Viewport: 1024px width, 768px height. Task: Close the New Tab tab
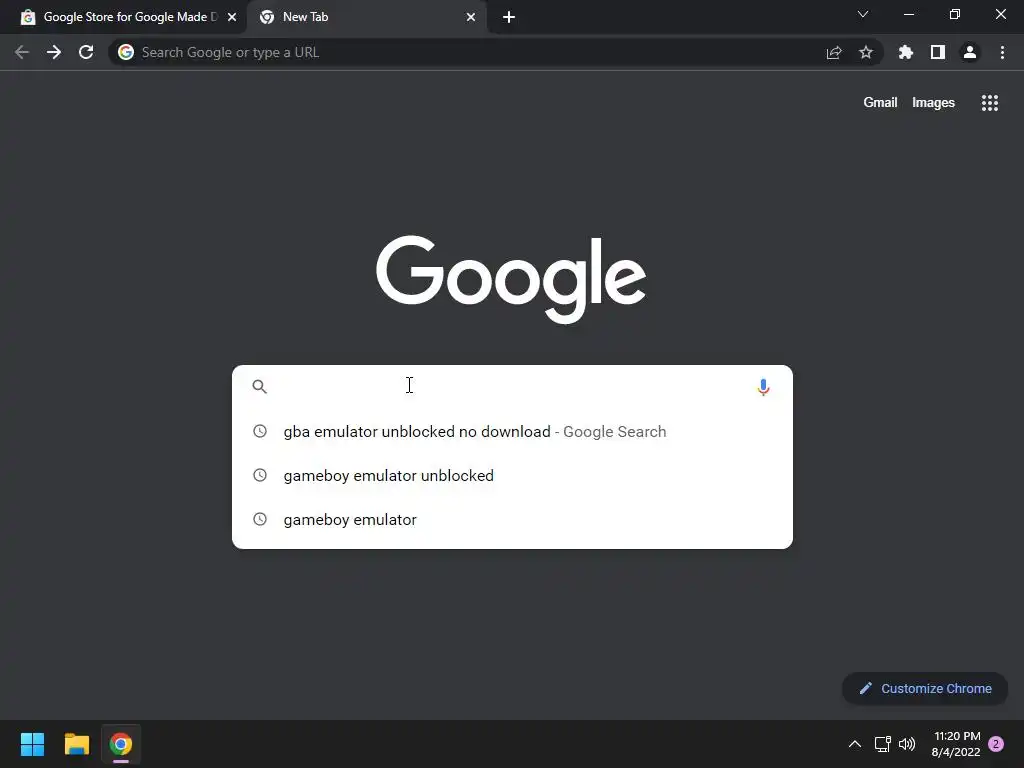point(471,17)
